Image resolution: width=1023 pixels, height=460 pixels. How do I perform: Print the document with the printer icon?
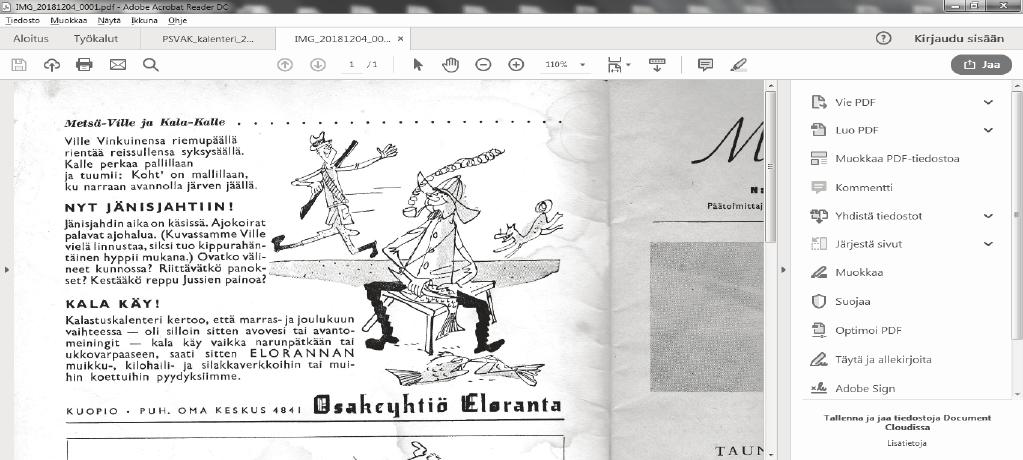click(84, 65)
